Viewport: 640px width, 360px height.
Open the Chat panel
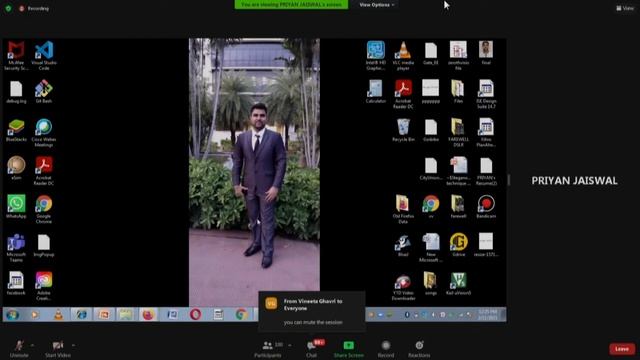[x=312, y=349]
